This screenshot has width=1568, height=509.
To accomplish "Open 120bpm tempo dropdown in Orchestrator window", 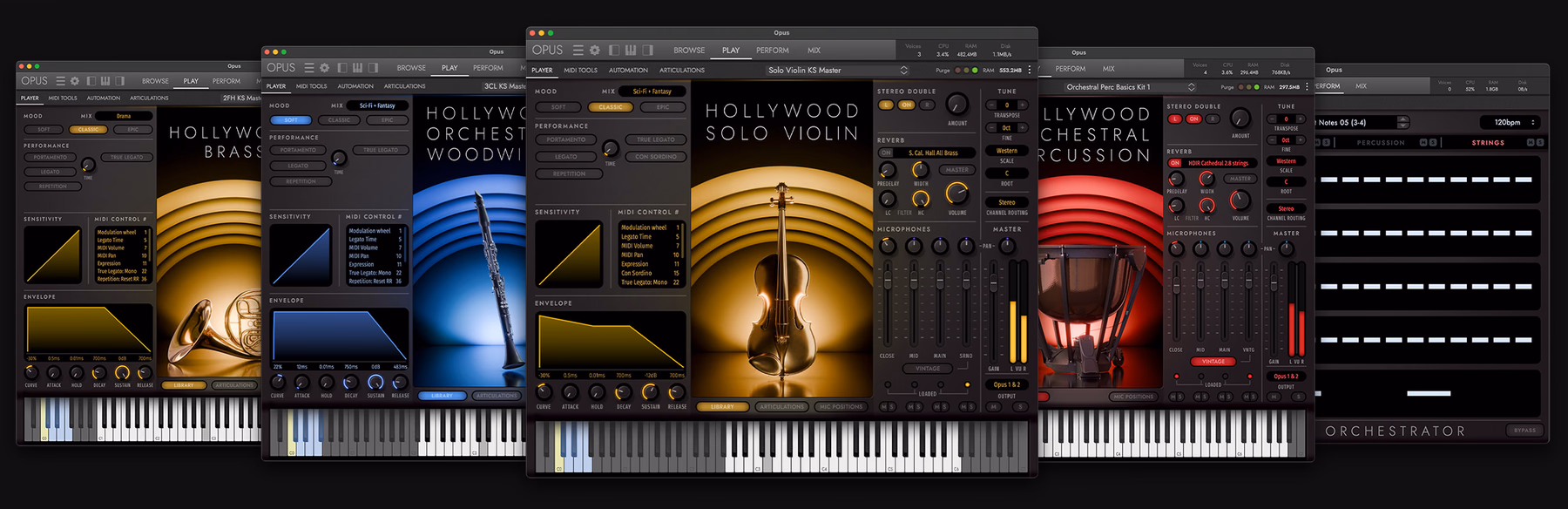I will point(1511,122).
